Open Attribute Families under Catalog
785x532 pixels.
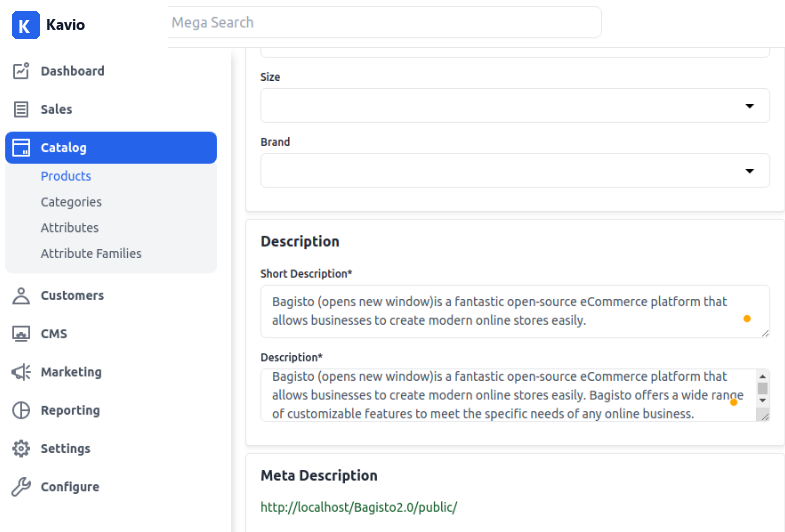pos(91,254)
